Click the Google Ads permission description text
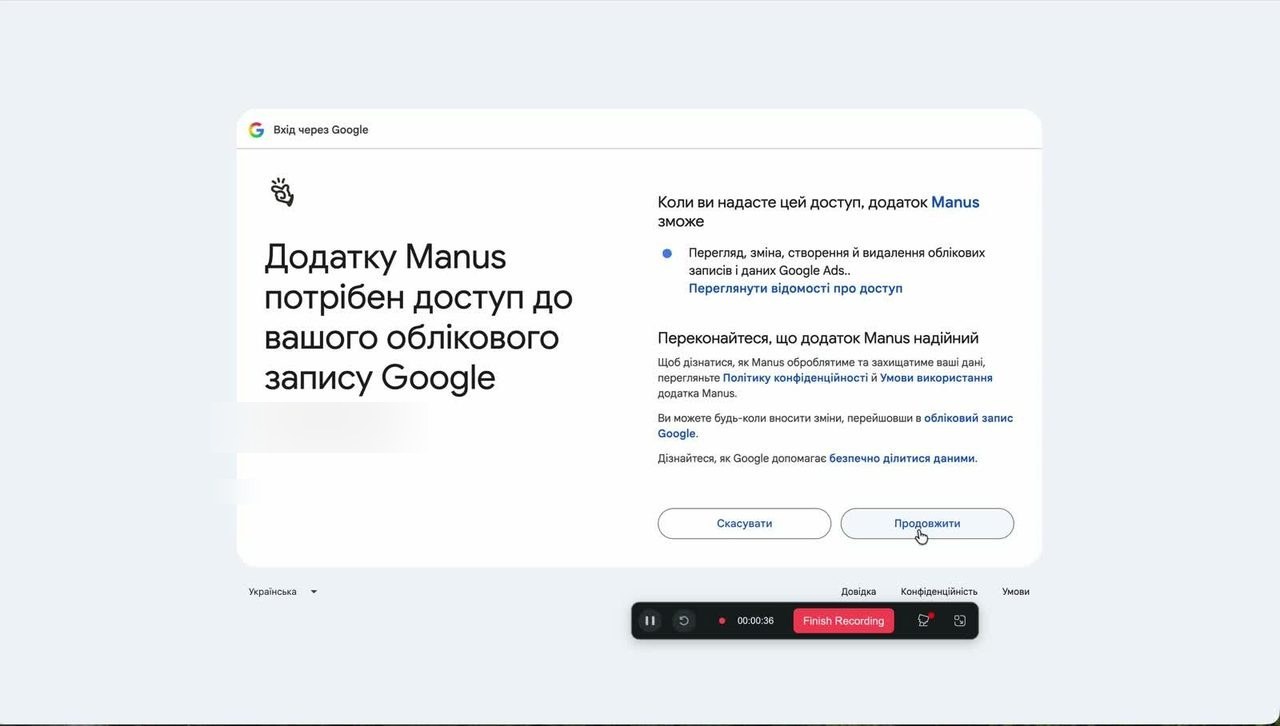Image resolution: width=1280 pixels, height=726 pixels. tap(837, 261)
